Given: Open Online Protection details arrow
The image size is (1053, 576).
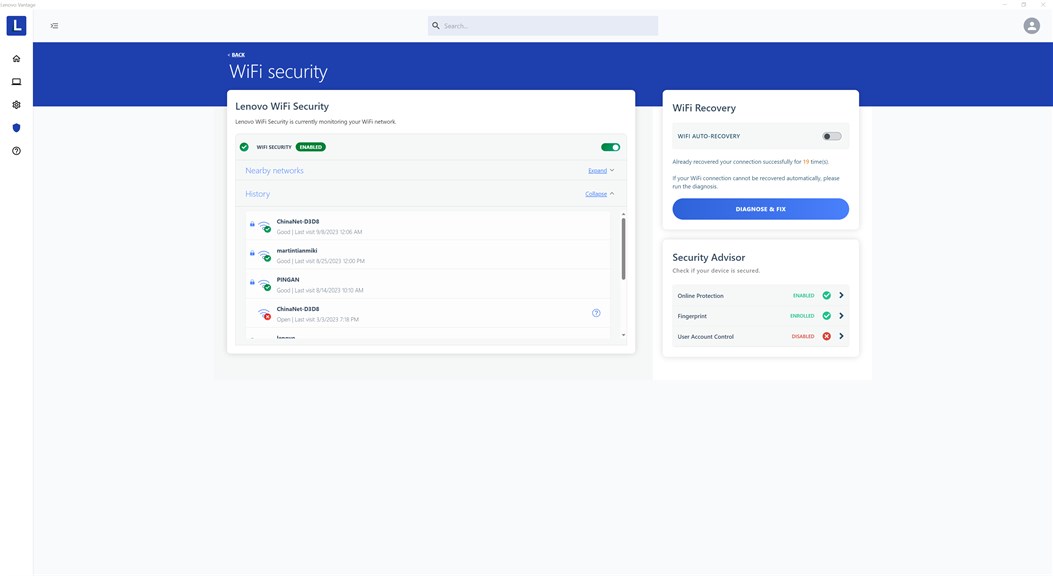Looking at the screenshot, I should [841, 295].
